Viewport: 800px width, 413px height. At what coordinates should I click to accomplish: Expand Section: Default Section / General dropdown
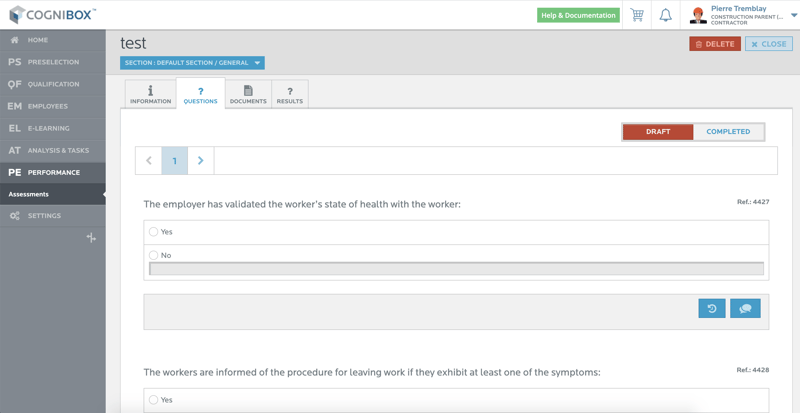(x=192, y=63)
